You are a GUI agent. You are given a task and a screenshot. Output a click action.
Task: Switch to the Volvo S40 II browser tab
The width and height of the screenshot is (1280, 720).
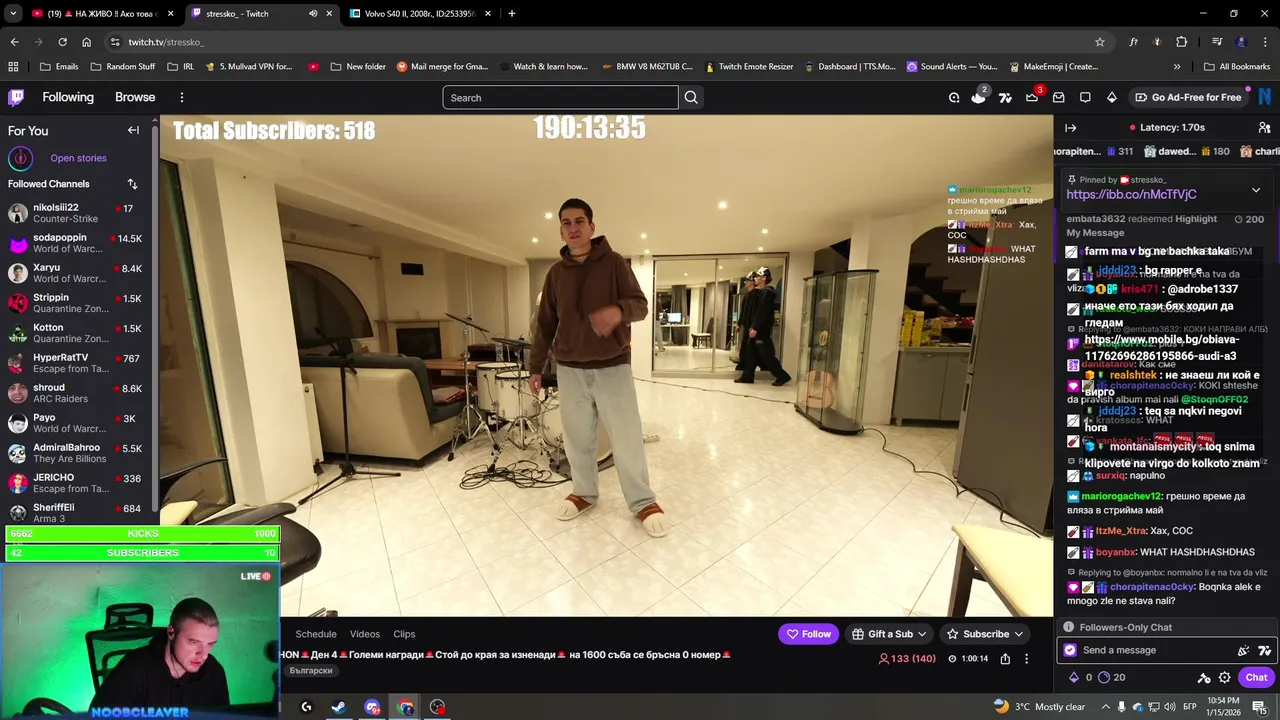click(418, 14)
